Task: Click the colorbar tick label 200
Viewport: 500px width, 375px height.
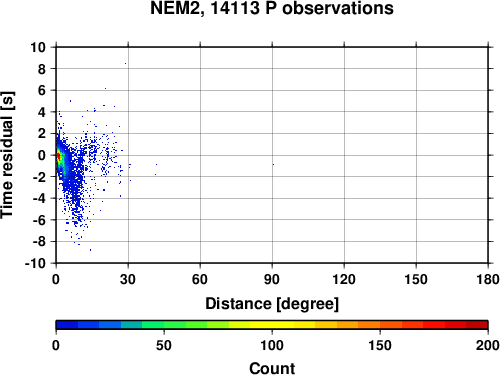Action: (488, 345)
